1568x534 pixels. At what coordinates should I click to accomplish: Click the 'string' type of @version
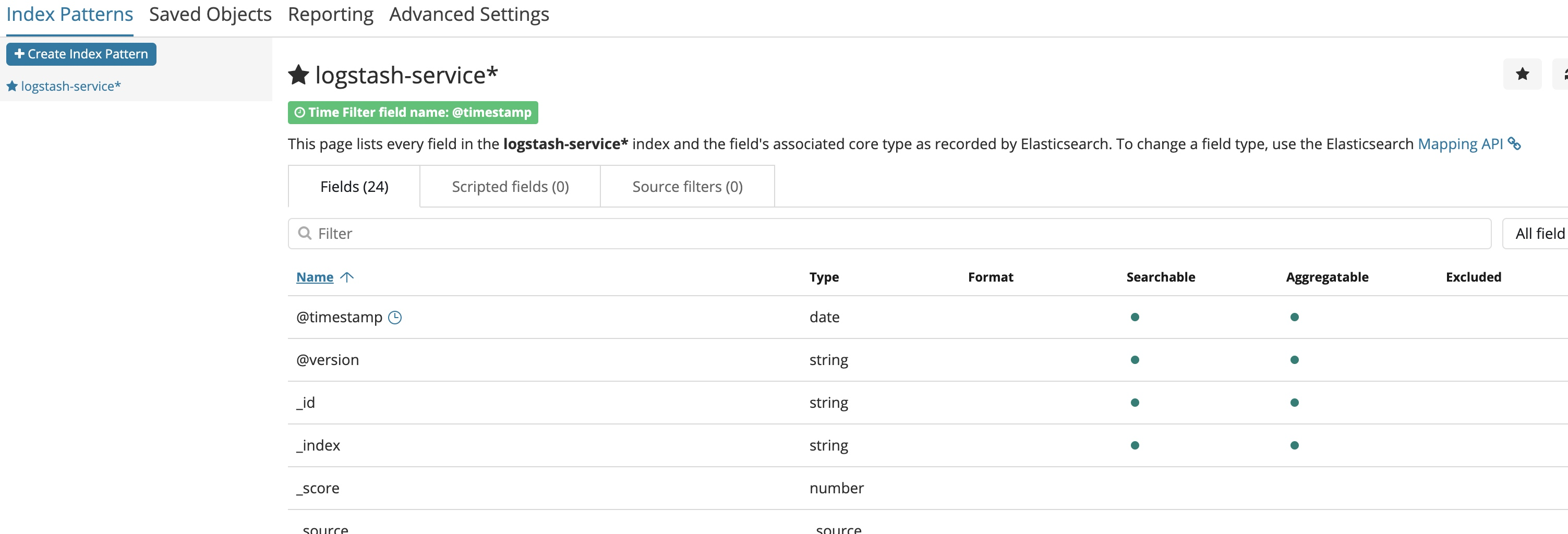[x=828, y=360]
